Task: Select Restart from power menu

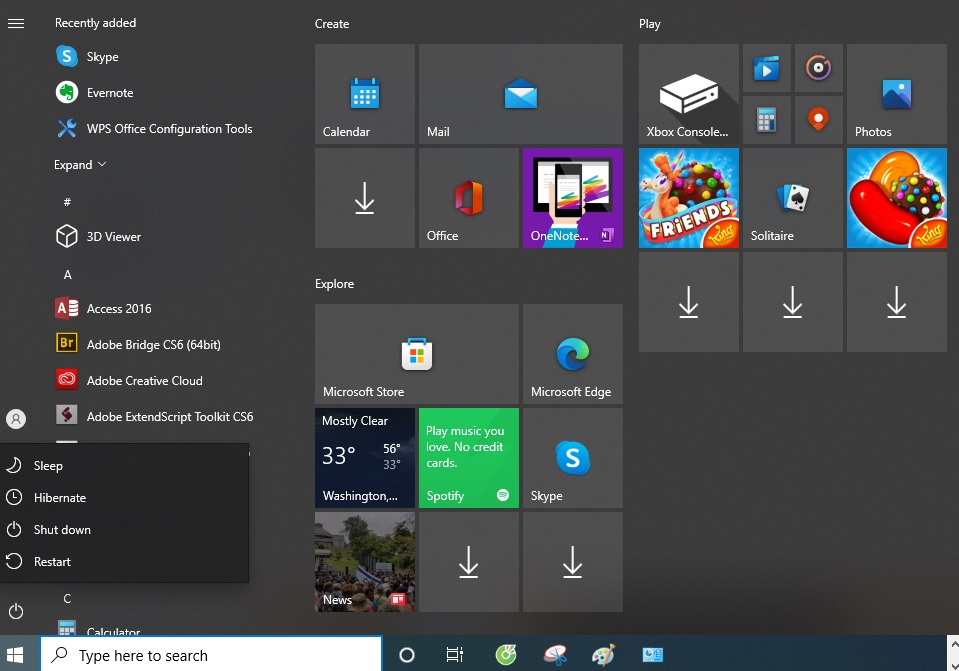Action: [125, 562]
